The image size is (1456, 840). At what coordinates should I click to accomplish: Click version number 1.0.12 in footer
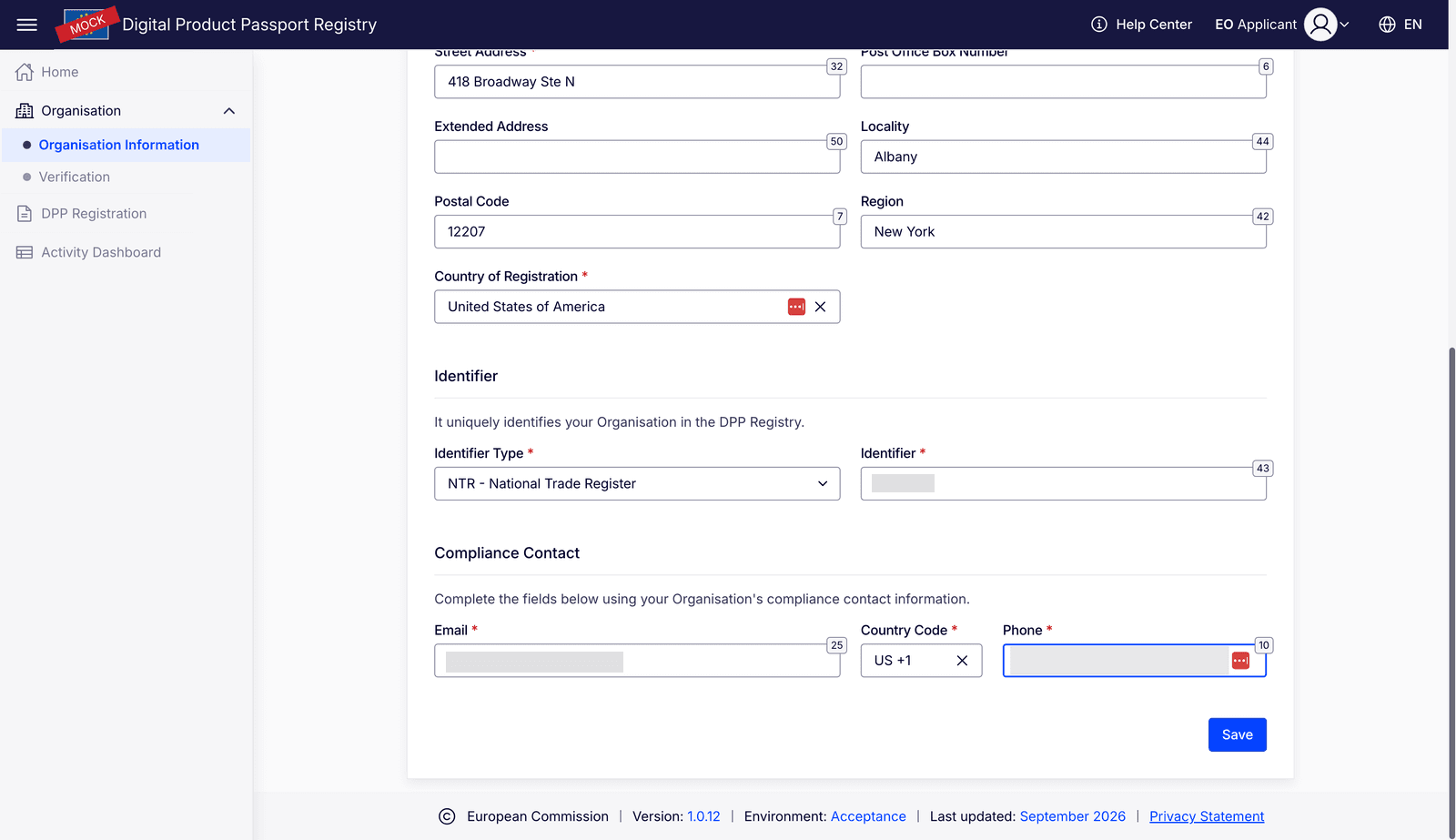[x=703, y=816]
